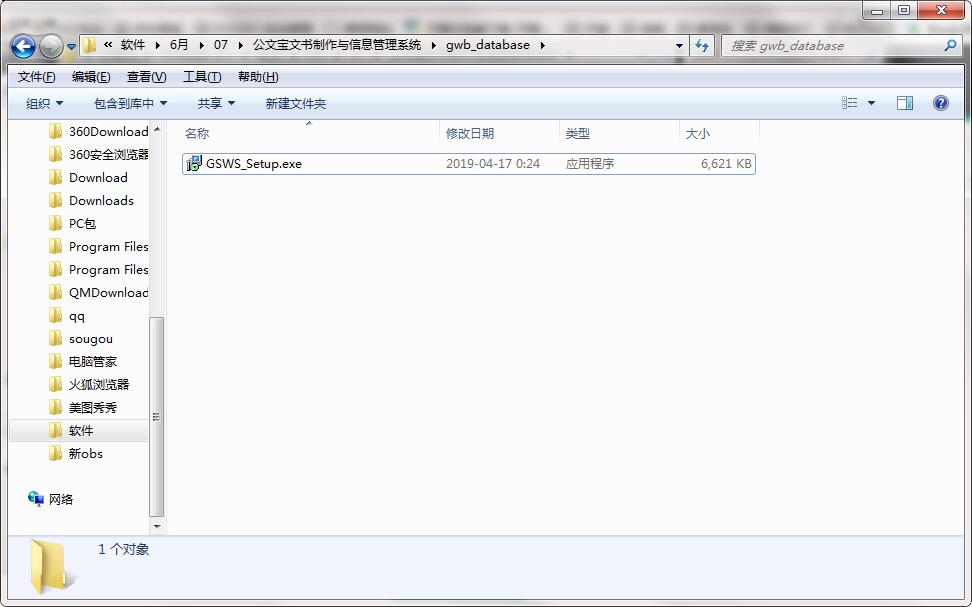Click the change view icon
Screen dimensions: 972x607
pos(849,102)
